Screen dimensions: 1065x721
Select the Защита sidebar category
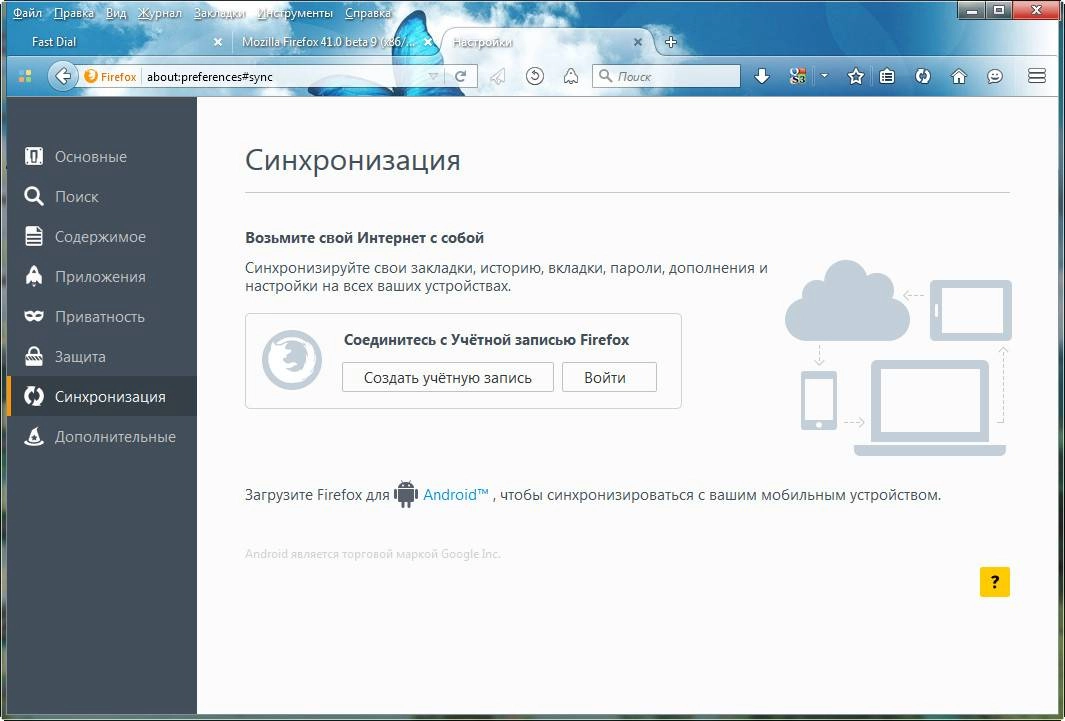[x=102, y=357]
